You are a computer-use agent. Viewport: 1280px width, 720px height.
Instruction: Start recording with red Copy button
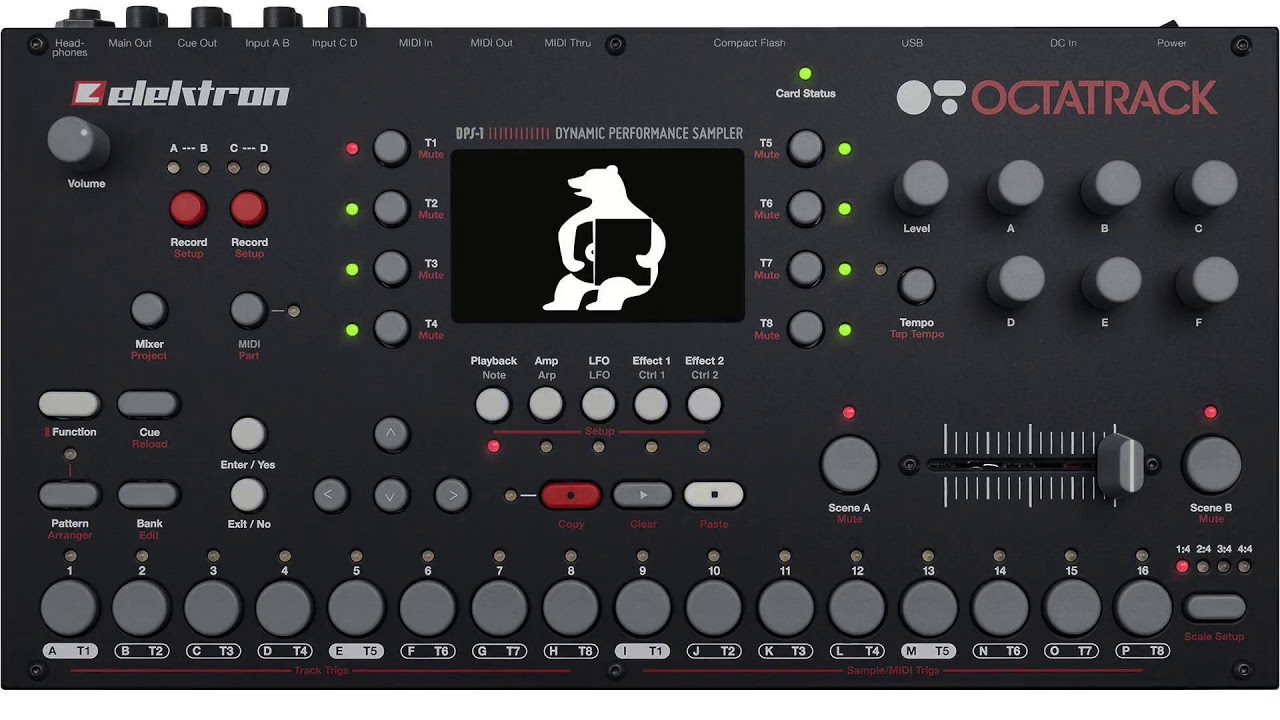(571, 495)
